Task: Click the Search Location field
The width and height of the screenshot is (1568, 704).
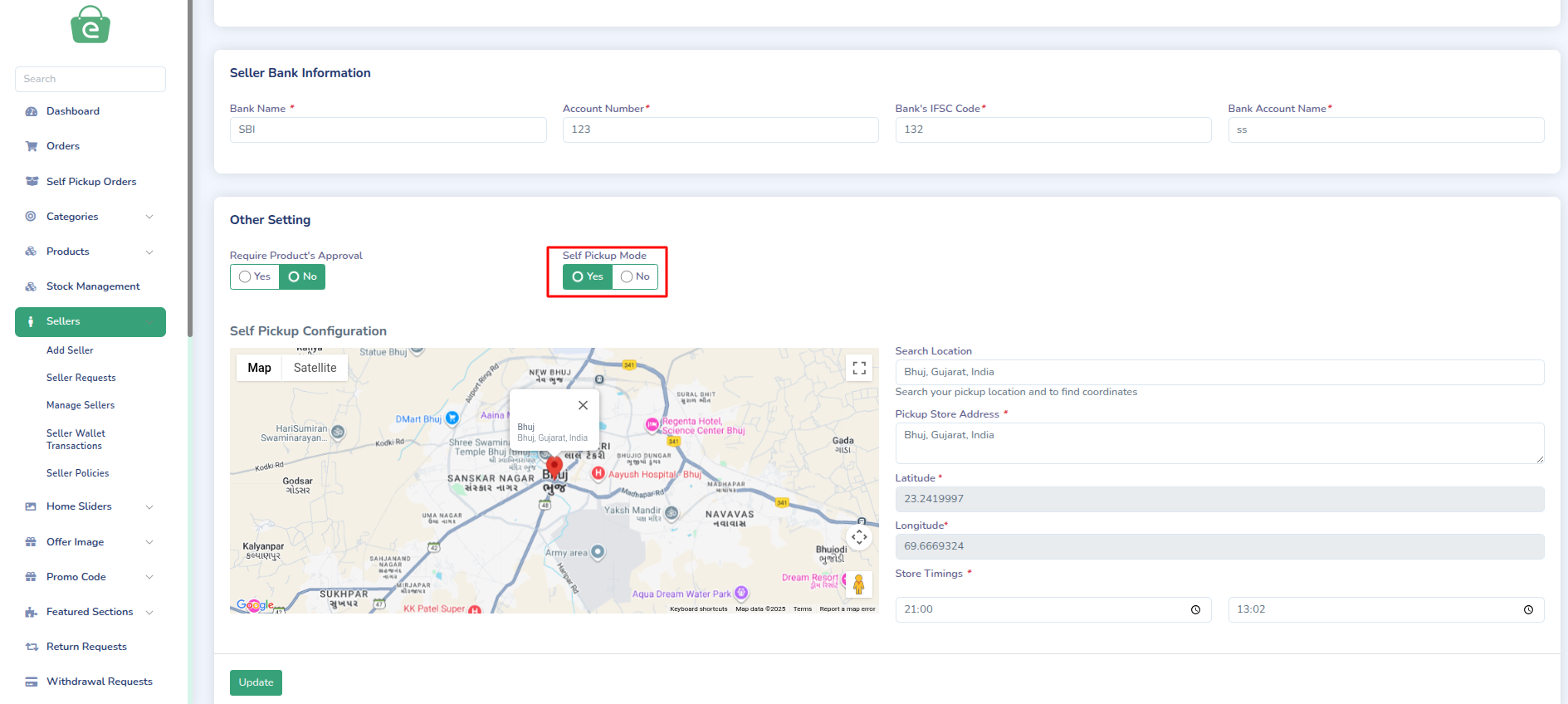Action: [x=1220, y=372]
